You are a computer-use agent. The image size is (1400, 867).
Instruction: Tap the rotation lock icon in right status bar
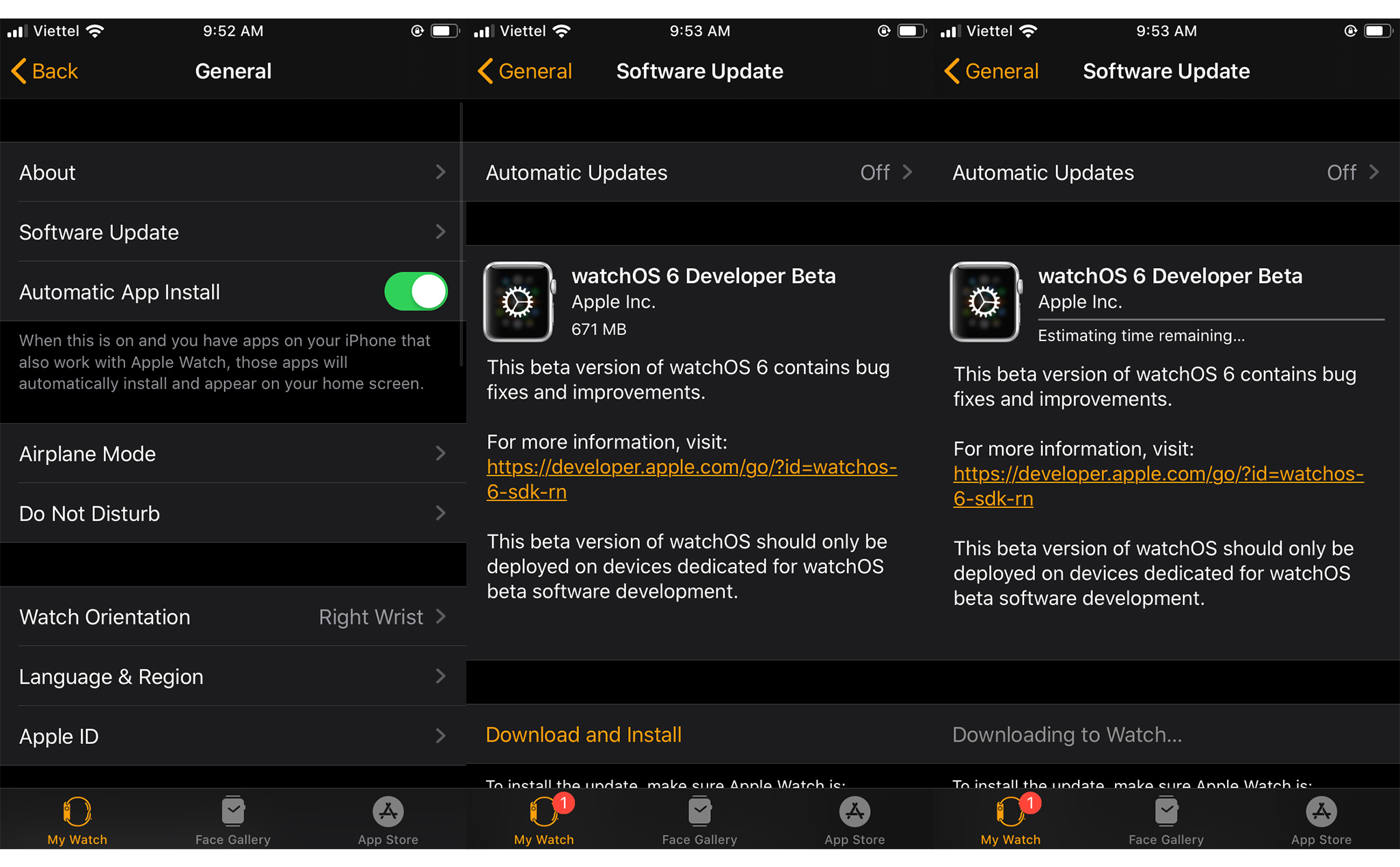click(1351, 31)
